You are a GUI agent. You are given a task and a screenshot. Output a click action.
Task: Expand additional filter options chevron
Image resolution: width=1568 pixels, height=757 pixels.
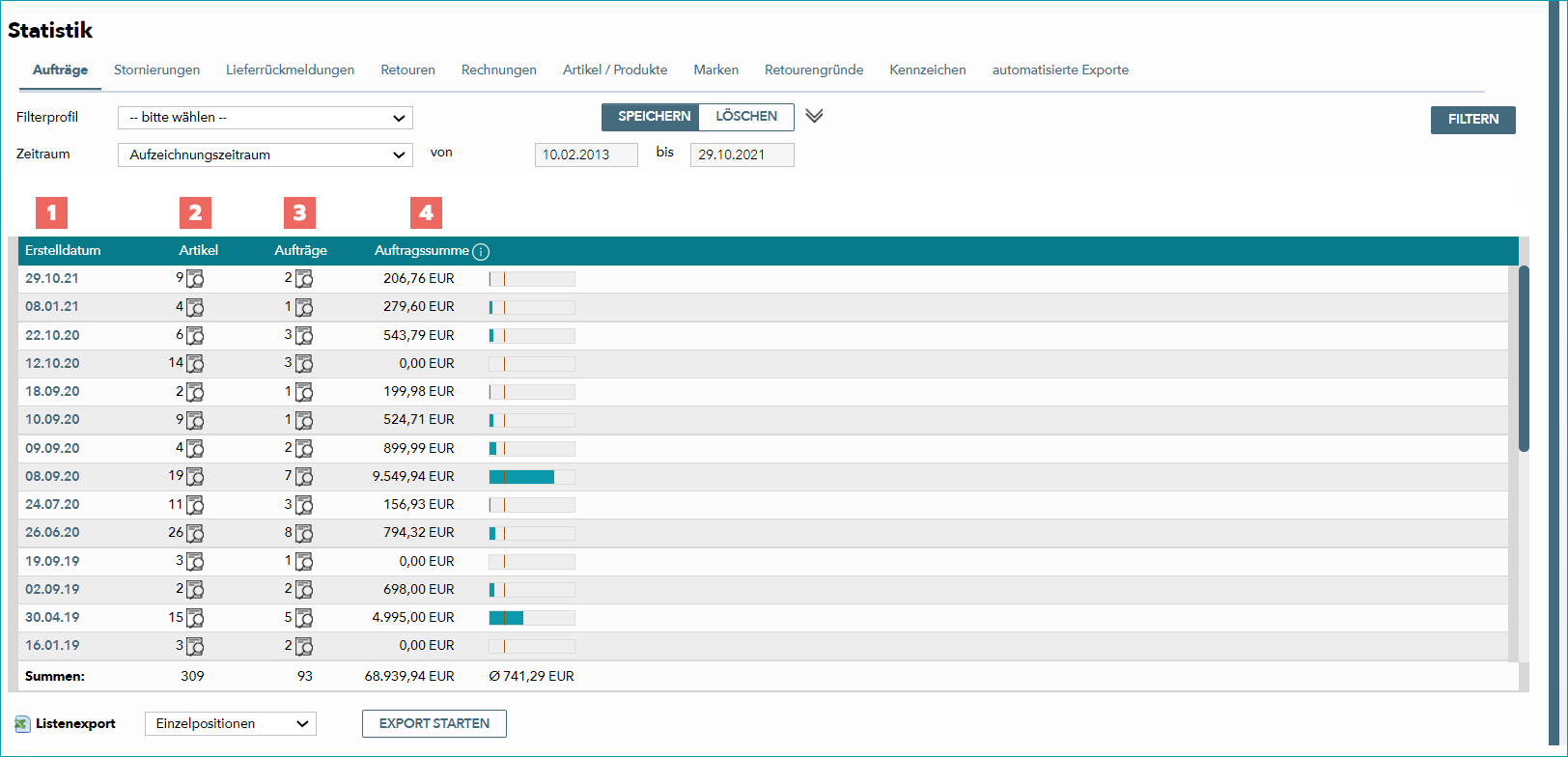[814, 116]
